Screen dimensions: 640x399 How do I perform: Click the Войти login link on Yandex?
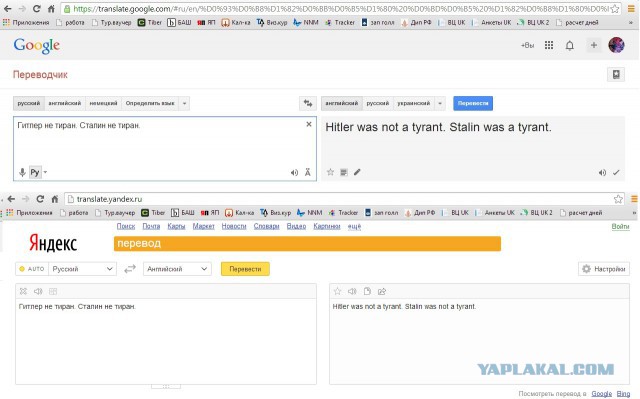point(620,226)
